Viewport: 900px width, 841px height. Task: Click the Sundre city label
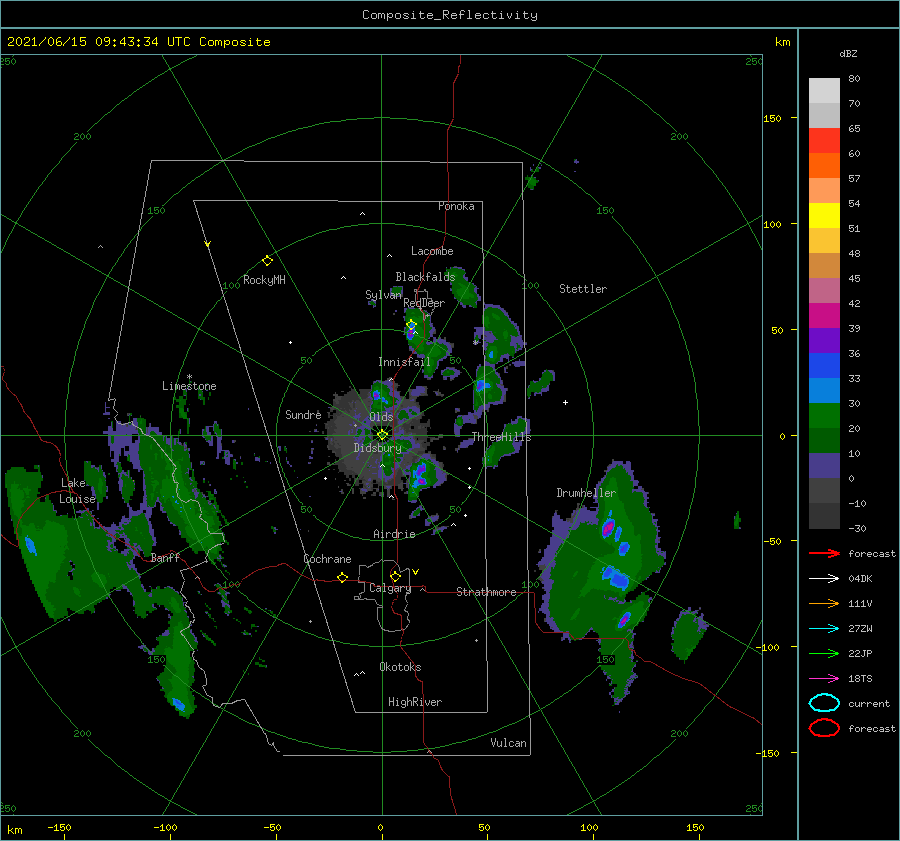(x=303, y=414)
